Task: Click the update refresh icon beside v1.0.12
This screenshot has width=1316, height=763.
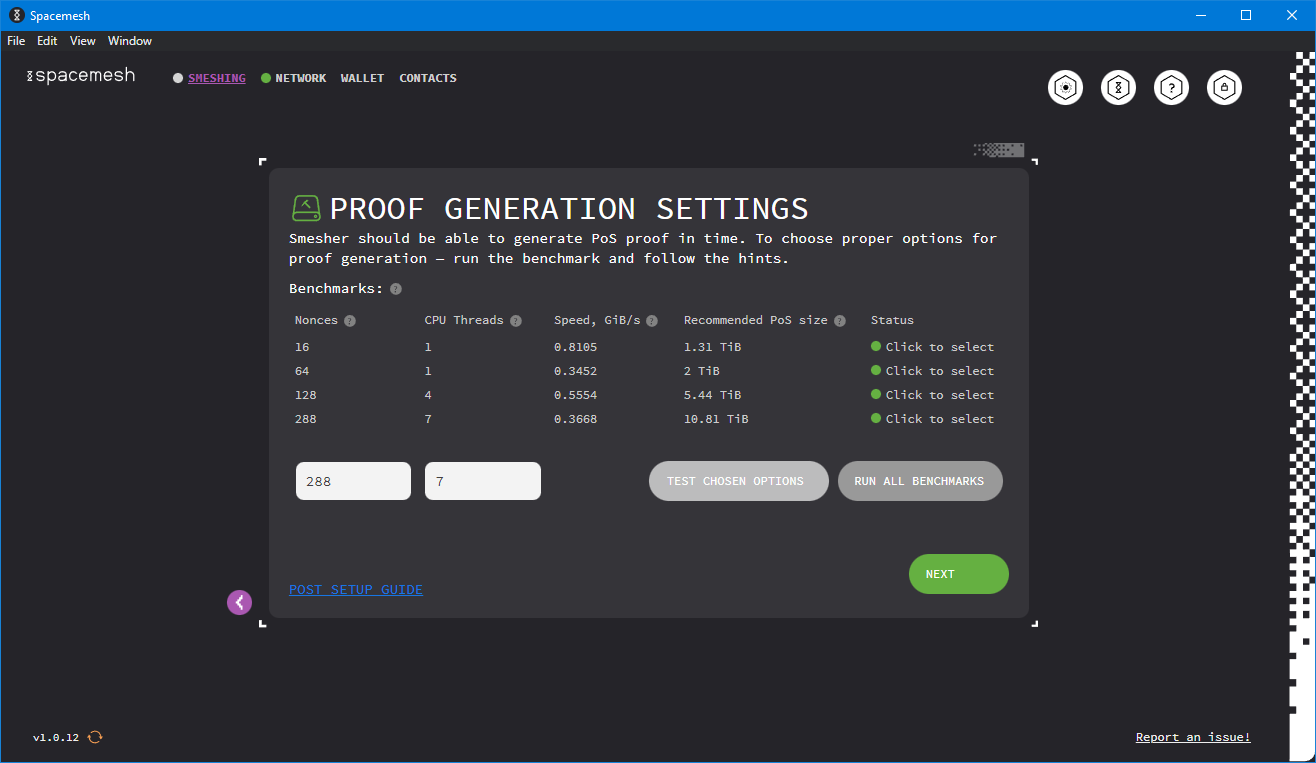Action: pyautogui.click(x=95, y=737)
